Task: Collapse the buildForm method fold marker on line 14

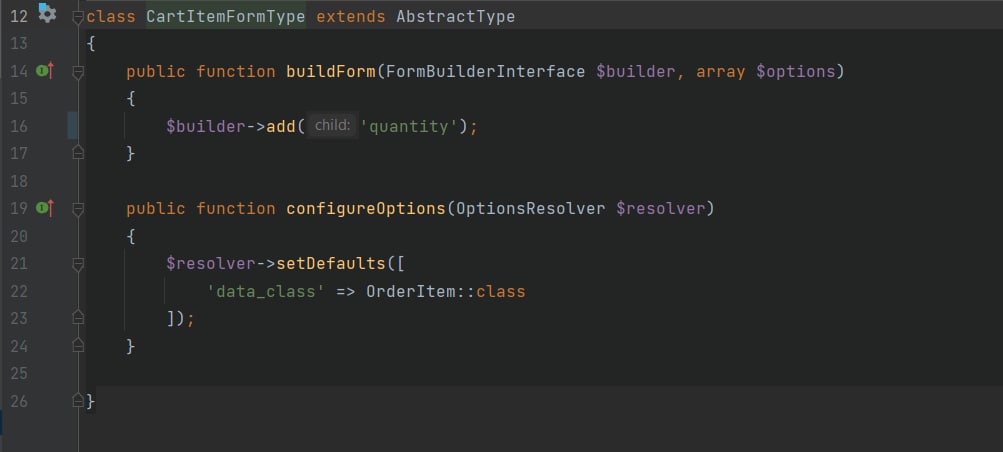Action: (x=78, y=72)
